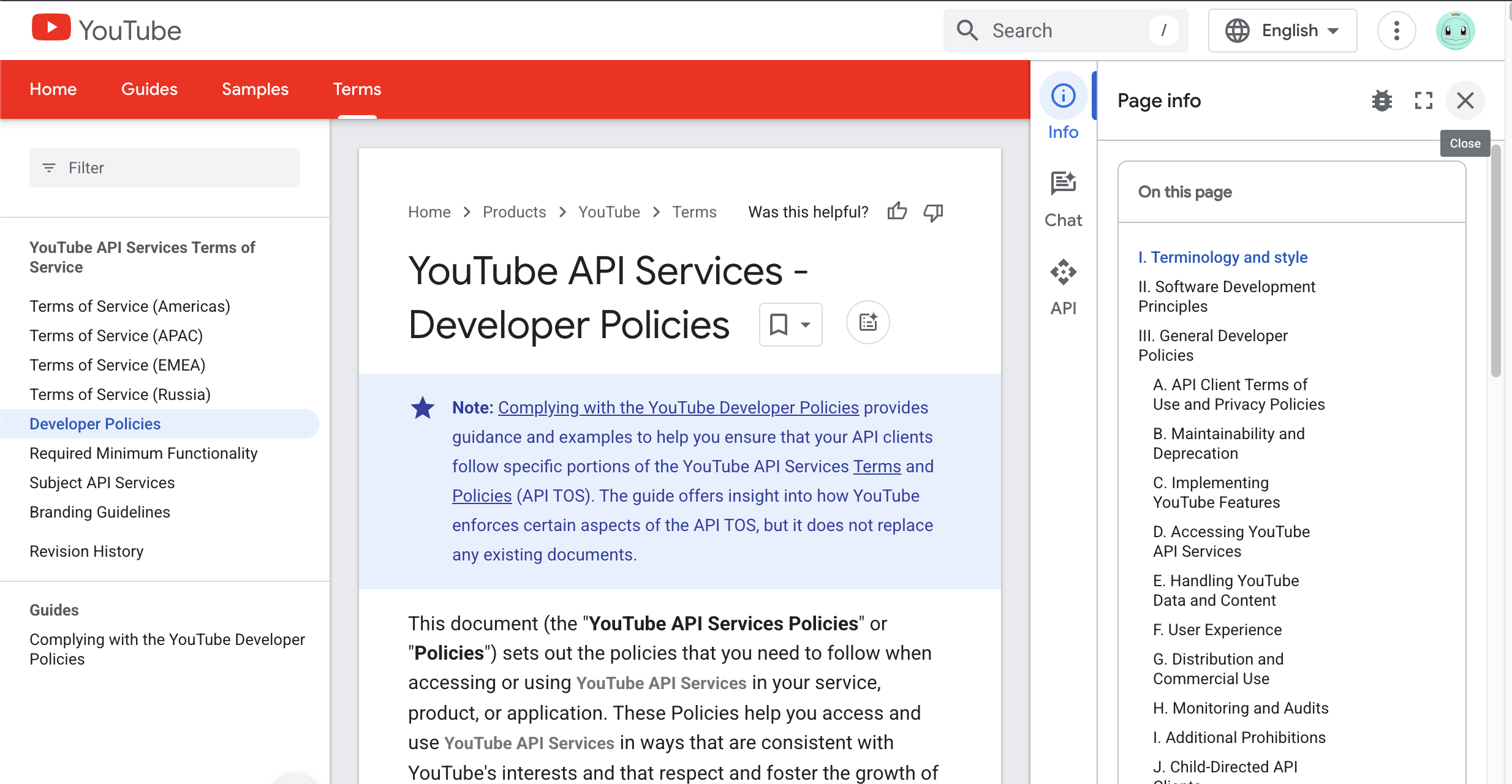This screenshot has width=1512, height=784.
Task: Open Terms of Service (Russia)
Action: (x=120, y=394)
